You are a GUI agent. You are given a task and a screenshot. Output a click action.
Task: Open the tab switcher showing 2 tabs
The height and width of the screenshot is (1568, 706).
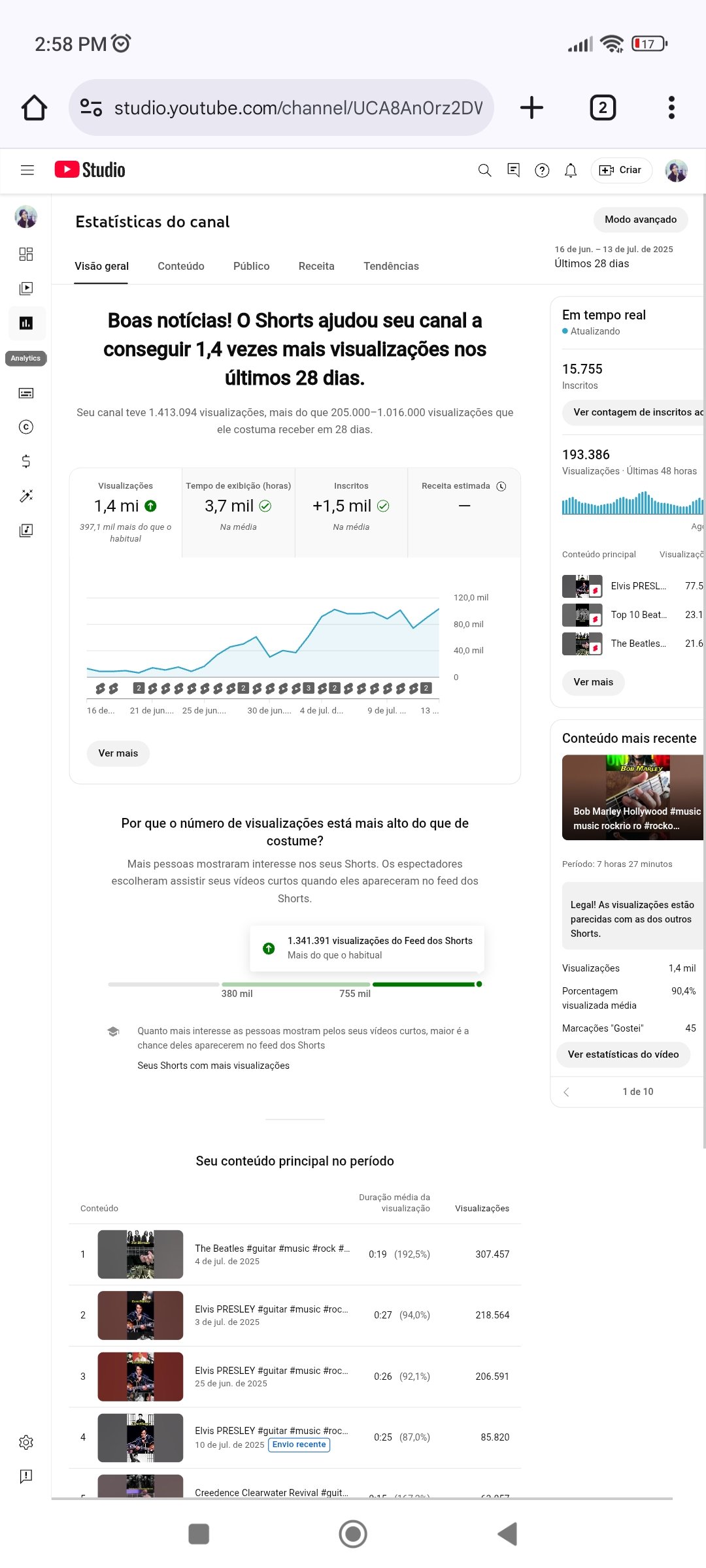pos(603,107)
